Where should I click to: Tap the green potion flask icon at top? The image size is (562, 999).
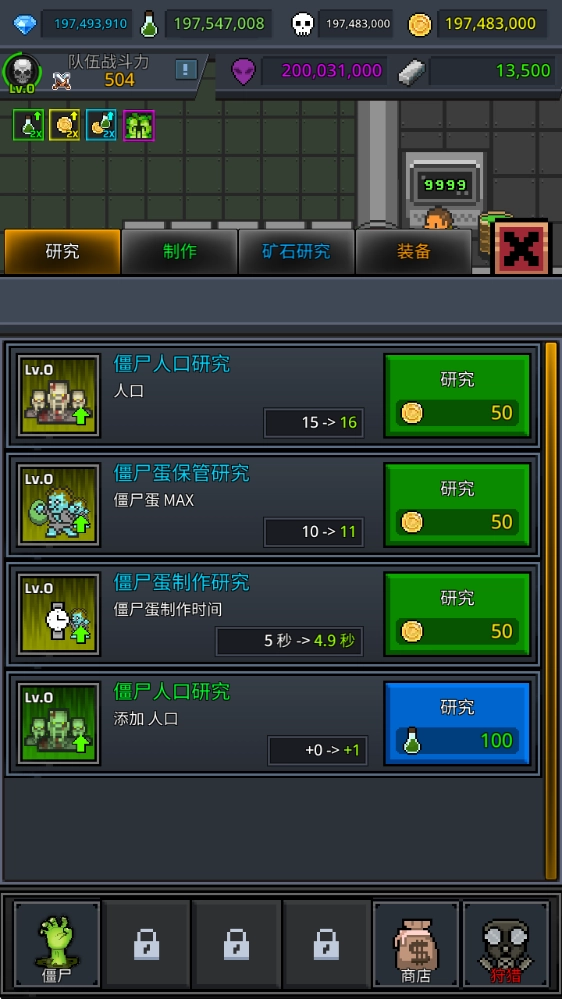pos(148,24)
